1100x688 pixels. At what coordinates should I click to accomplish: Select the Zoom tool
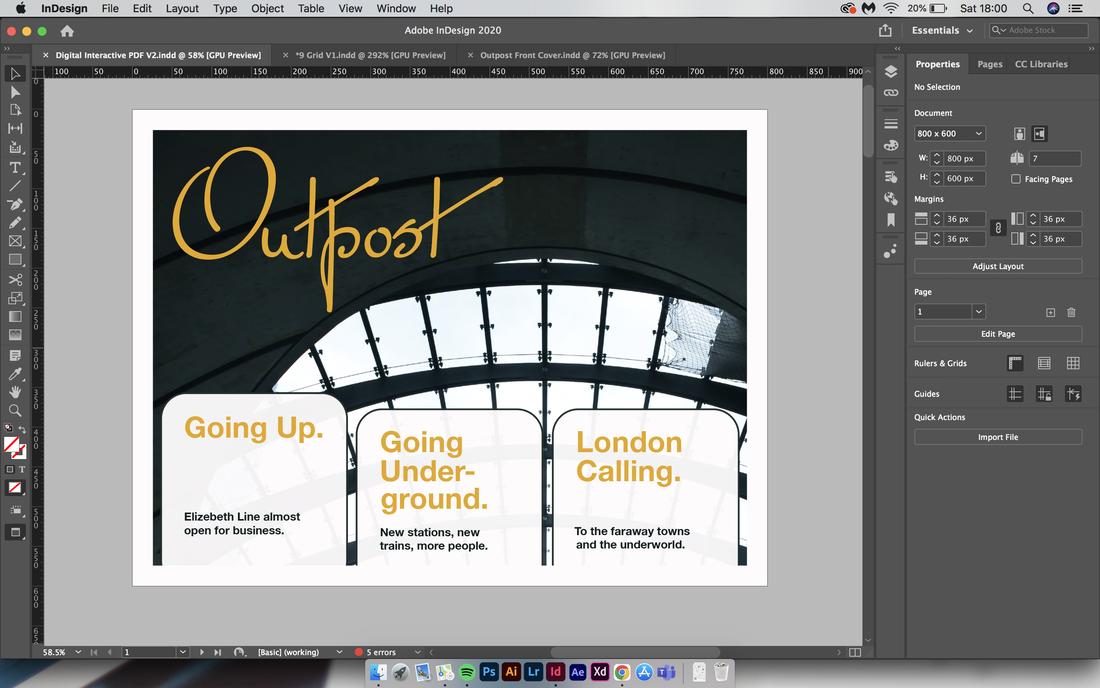pyautogui.click(x=15, y=410)
